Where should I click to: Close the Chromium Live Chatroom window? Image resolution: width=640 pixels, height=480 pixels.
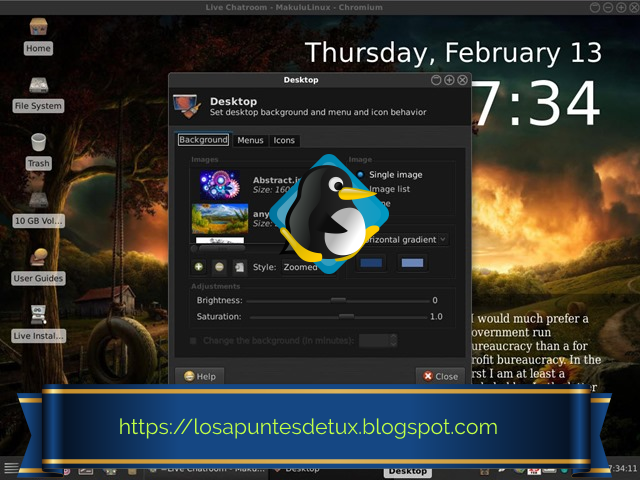pyautogui.click(x=635, y=7)
